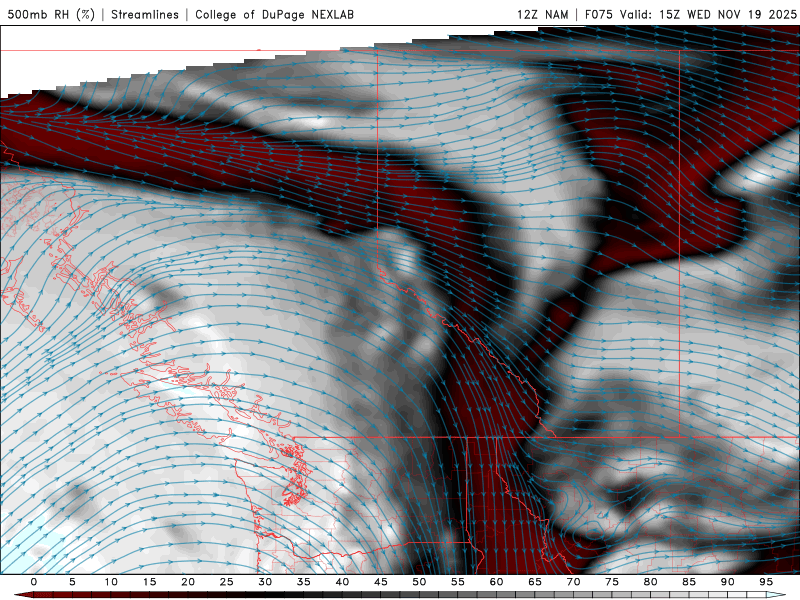Click the 15 label on the colorbar scale
800x600 pixels.
[149, 582]
